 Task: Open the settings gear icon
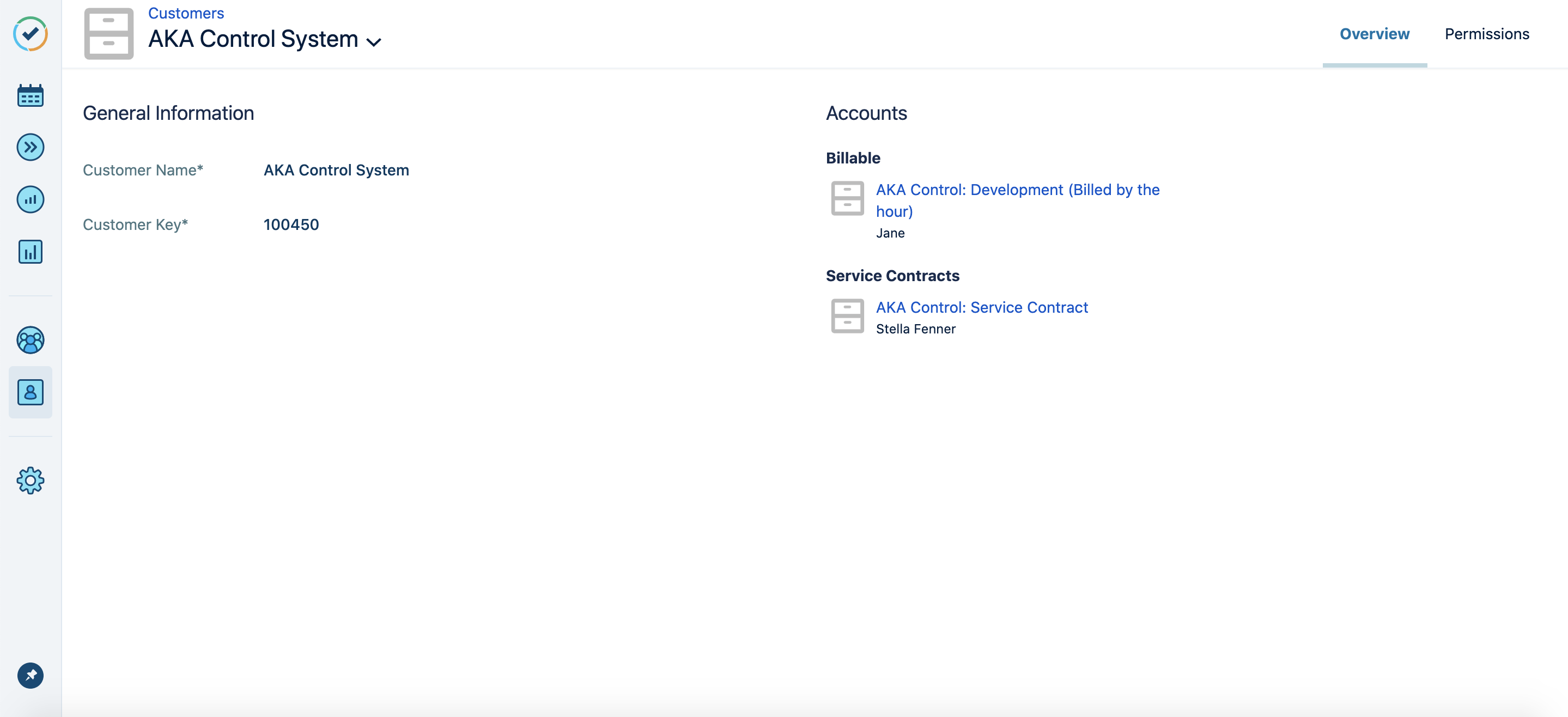31,480
